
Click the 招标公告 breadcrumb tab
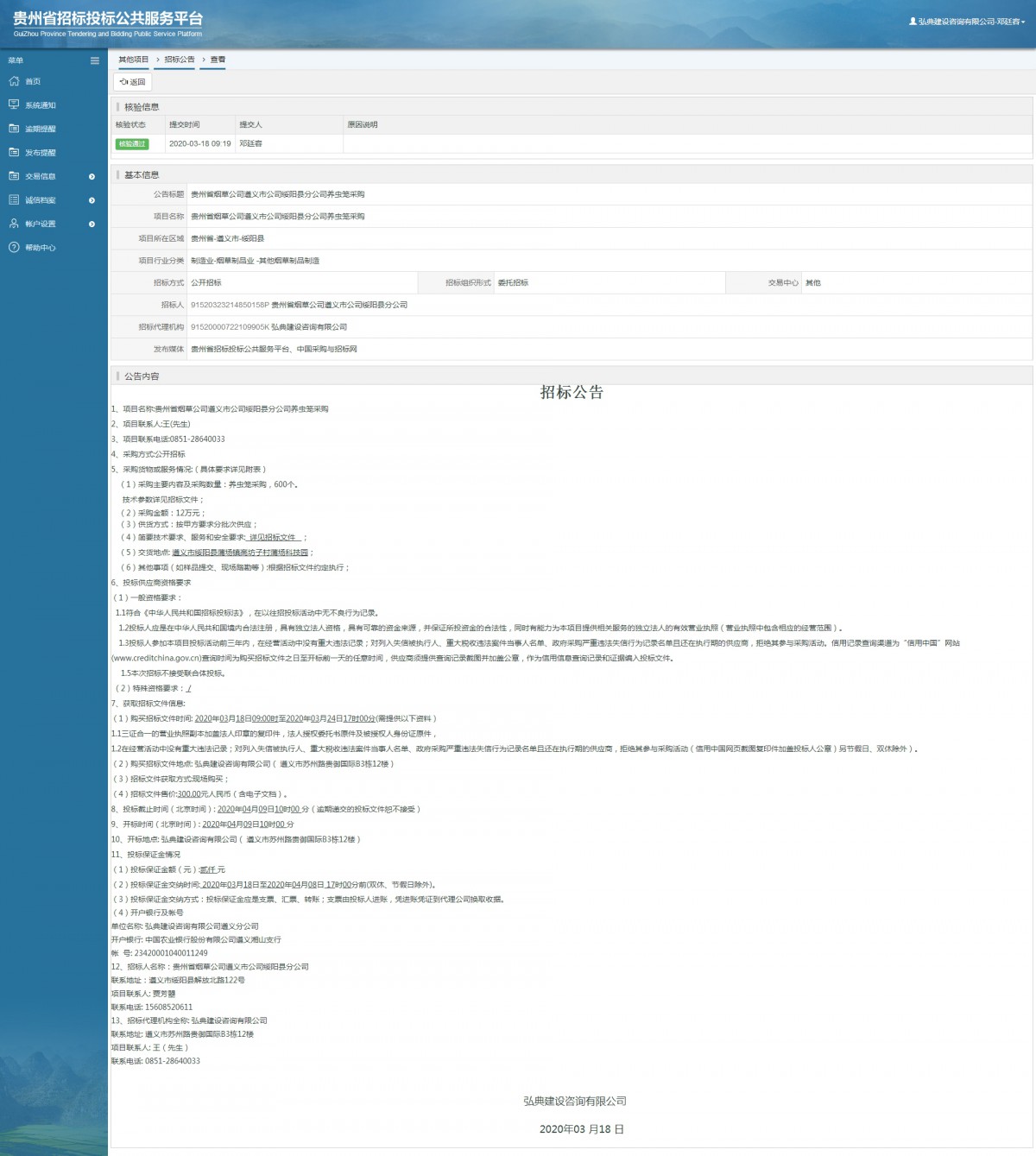pyautogui.click(x=180, y=60)
